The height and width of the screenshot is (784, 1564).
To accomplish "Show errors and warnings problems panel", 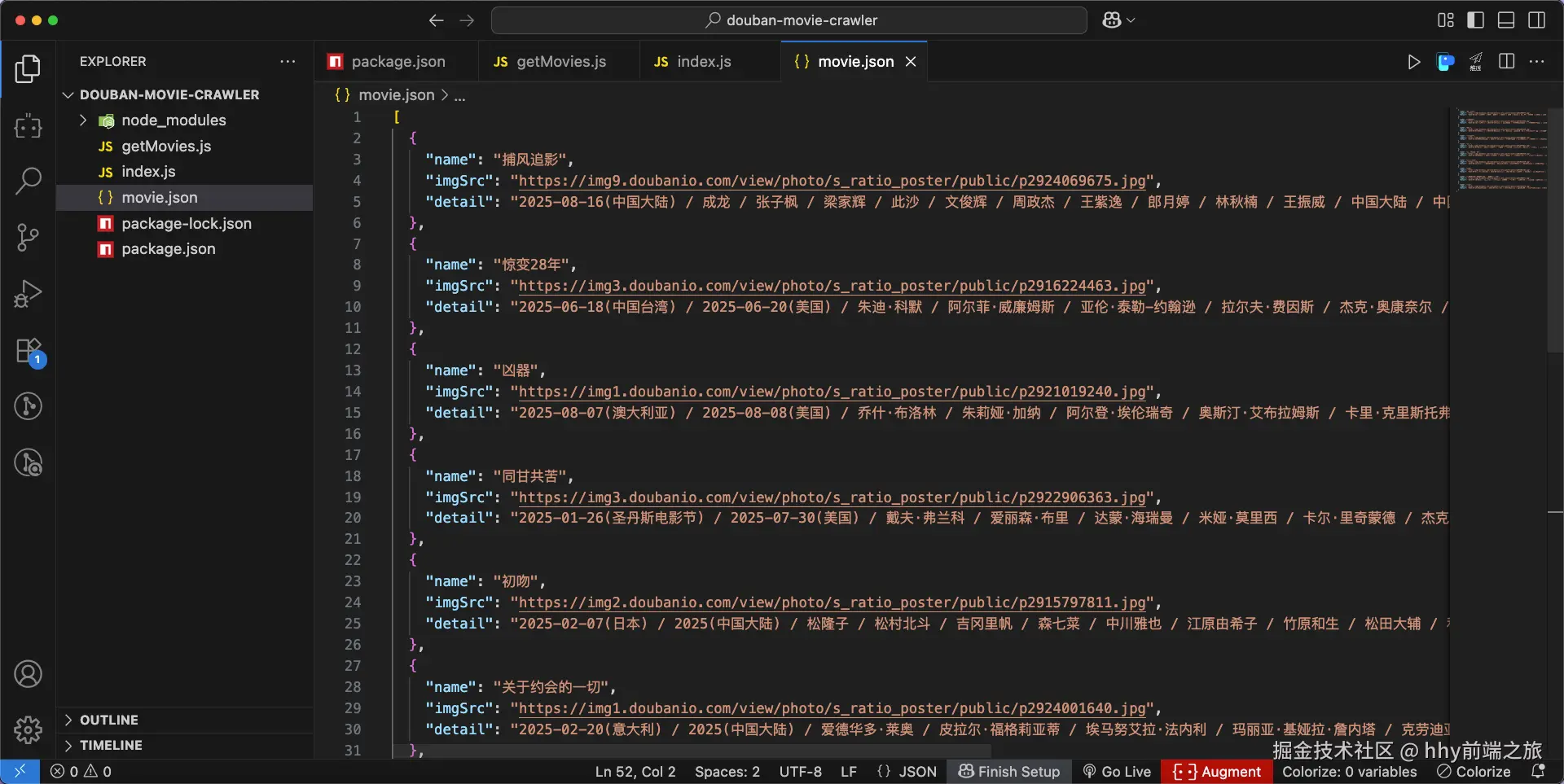I will pyautogui.click(x=81, y=771).
